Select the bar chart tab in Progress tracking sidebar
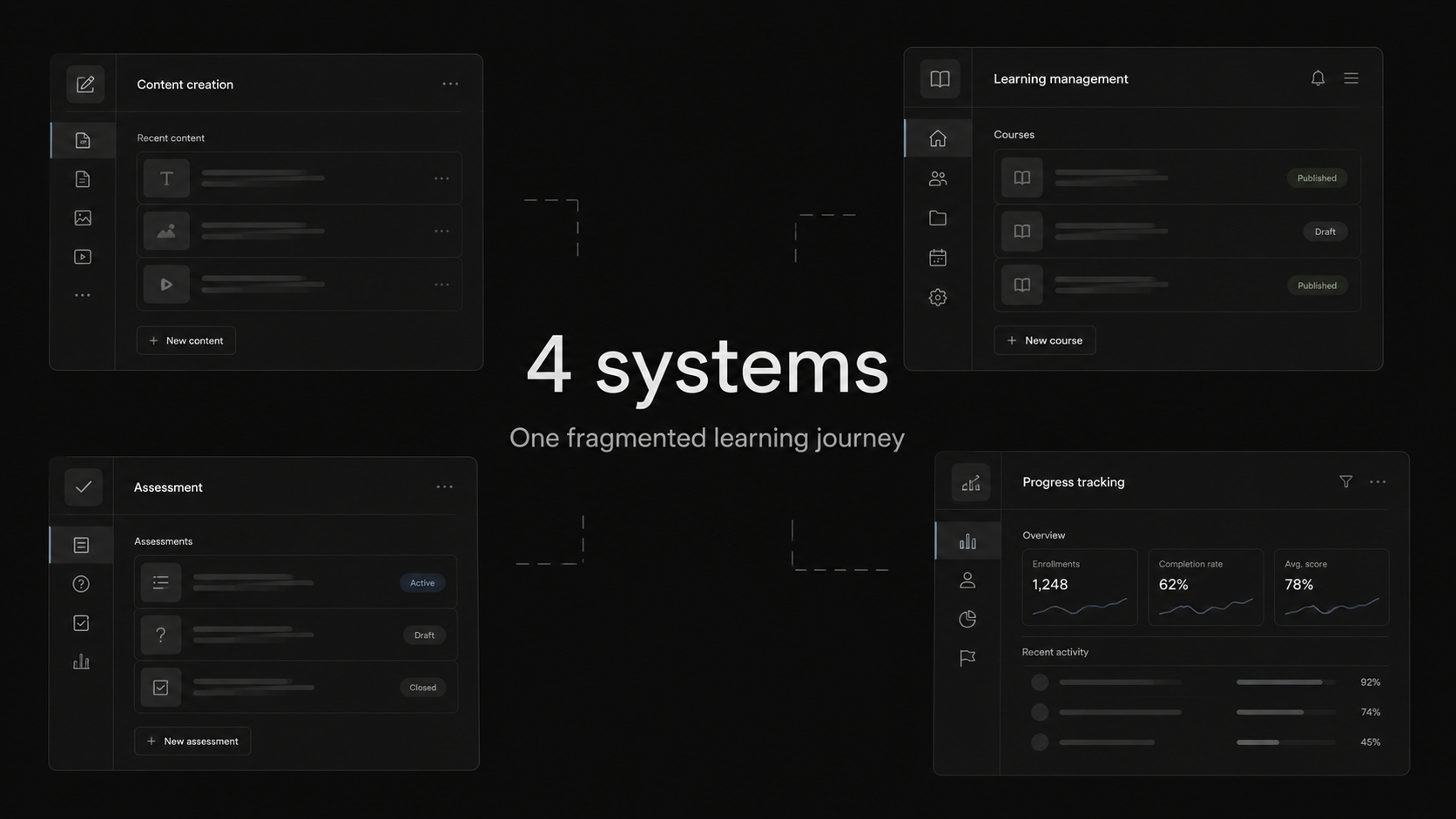This screenshot has height=819, width=1456. (x=967, y=541)
